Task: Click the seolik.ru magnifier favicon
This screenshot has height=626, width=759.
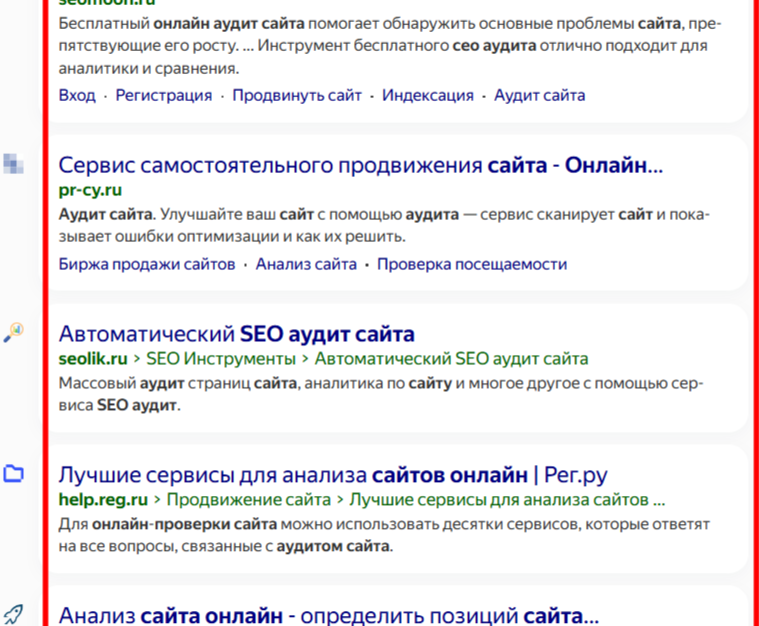Action: coord(13,333)
